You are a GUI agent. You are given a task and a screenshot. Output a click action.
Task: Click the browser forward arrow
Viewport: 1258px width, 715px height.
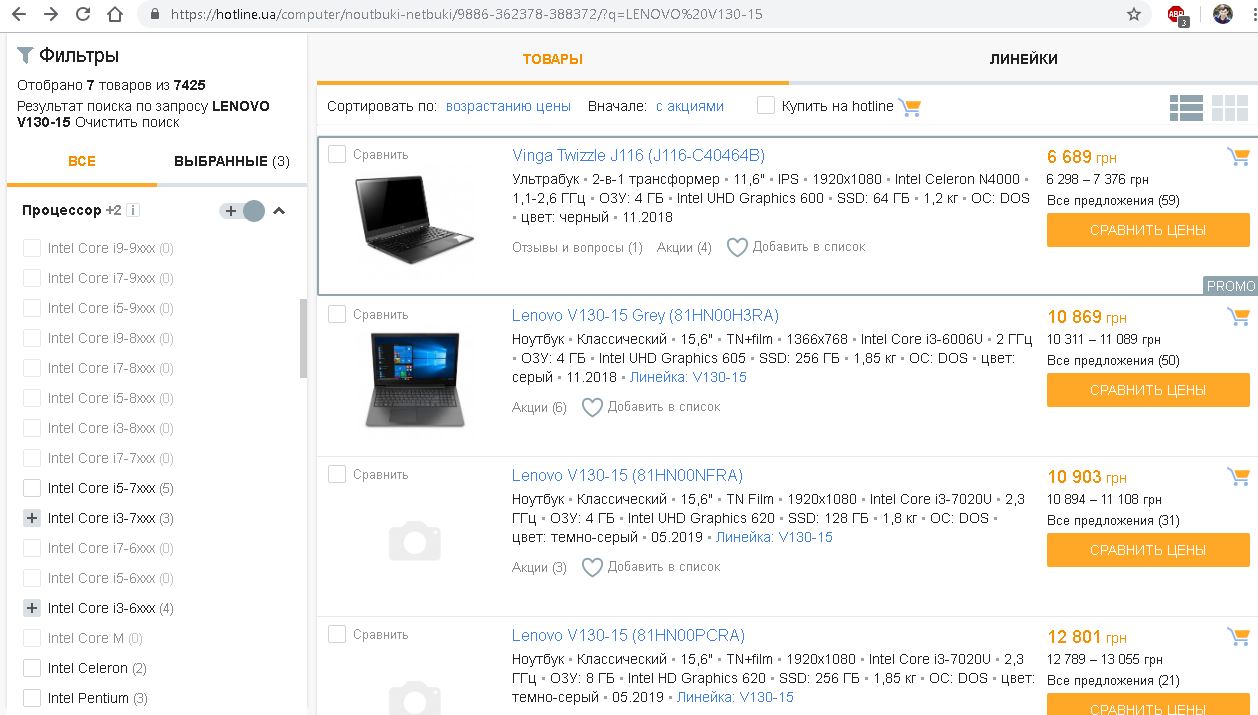(x=50, y=14)
